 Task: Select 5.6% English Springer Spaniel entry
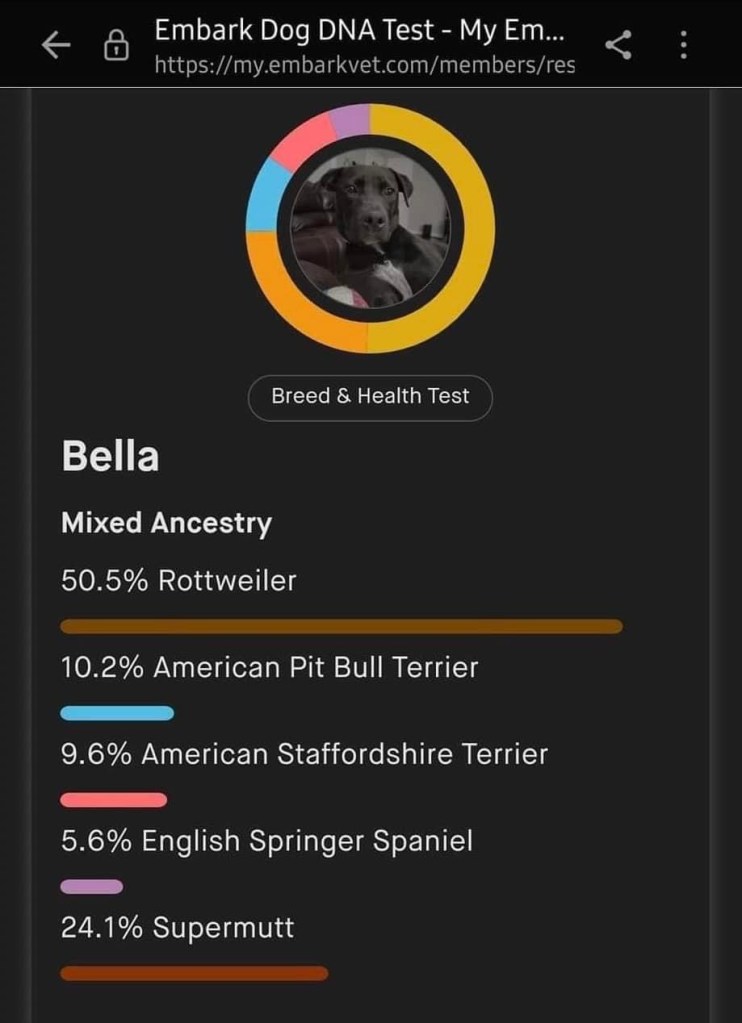coord(267,841)
